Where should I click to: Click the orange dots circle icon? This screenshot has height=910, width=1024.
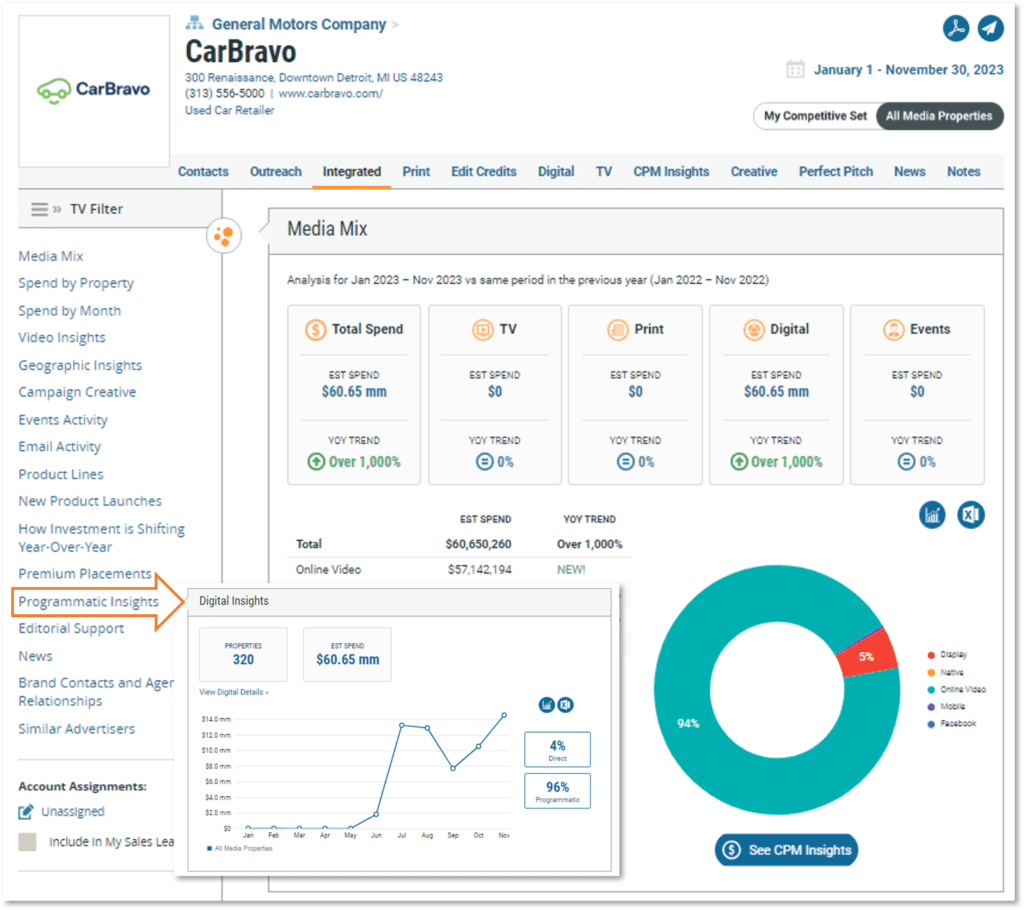tap(223, 235)
